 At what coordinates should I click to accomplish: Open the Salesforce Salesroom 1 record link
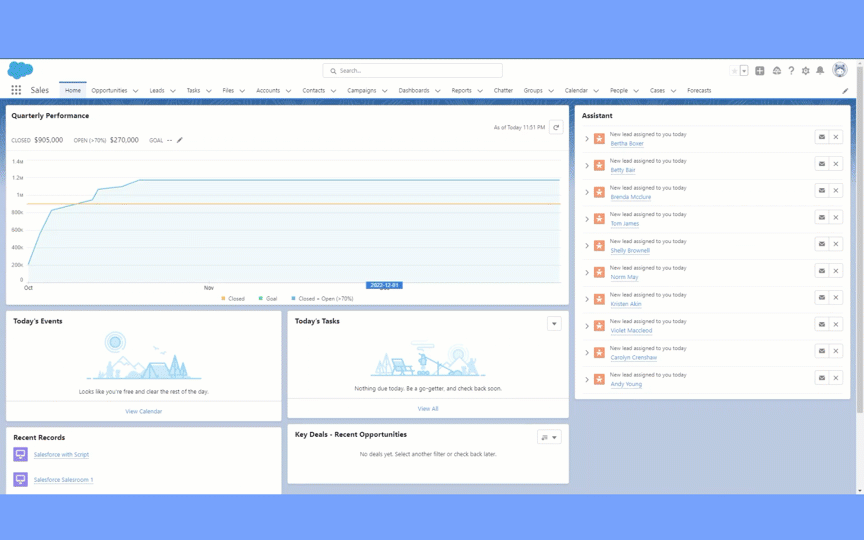[63, 480]
